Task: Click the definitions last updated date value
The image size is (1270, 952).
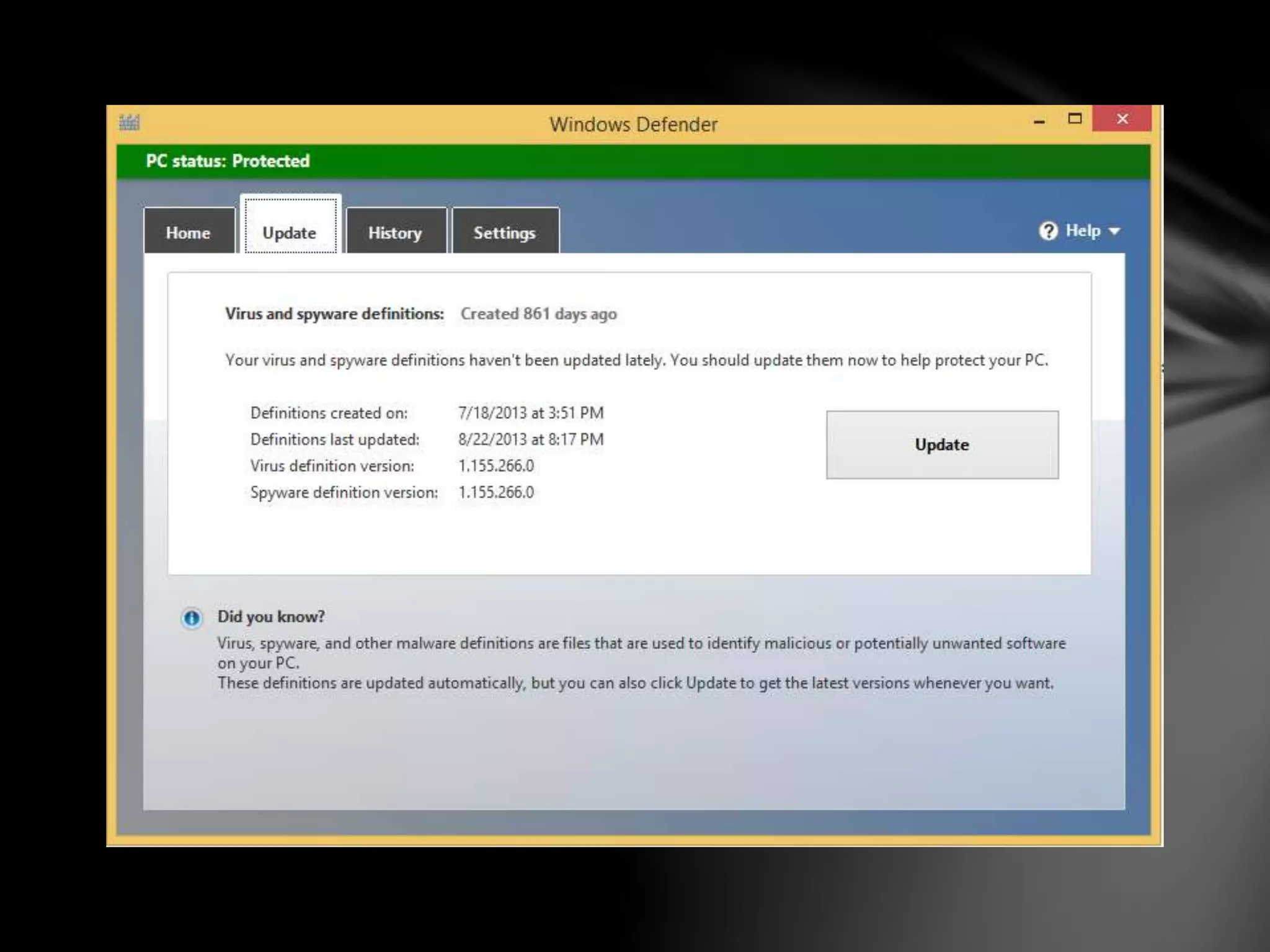Action: point(530,439)
